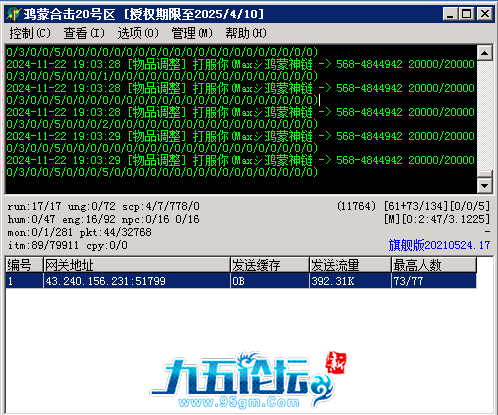
Task: Click the log scrollbar down arrow
Action: pyautogui.click(x=484, y=186)
